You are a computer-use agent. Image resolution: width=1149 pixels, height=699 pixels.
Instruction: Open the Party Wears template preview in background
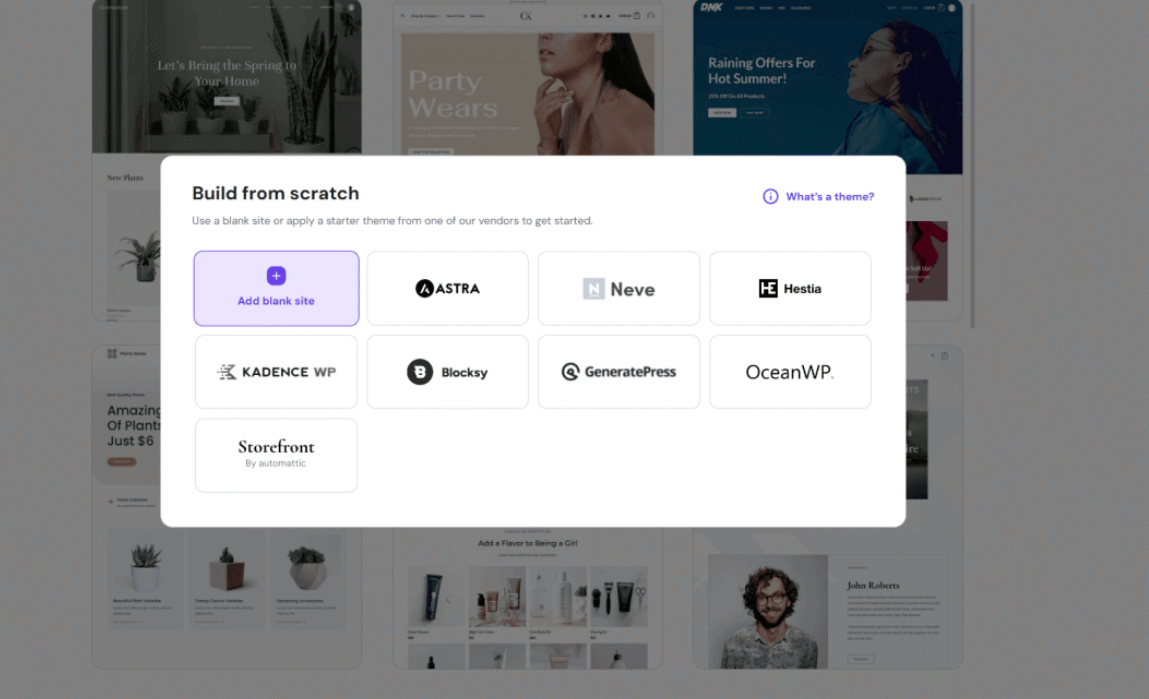point(528,78)
